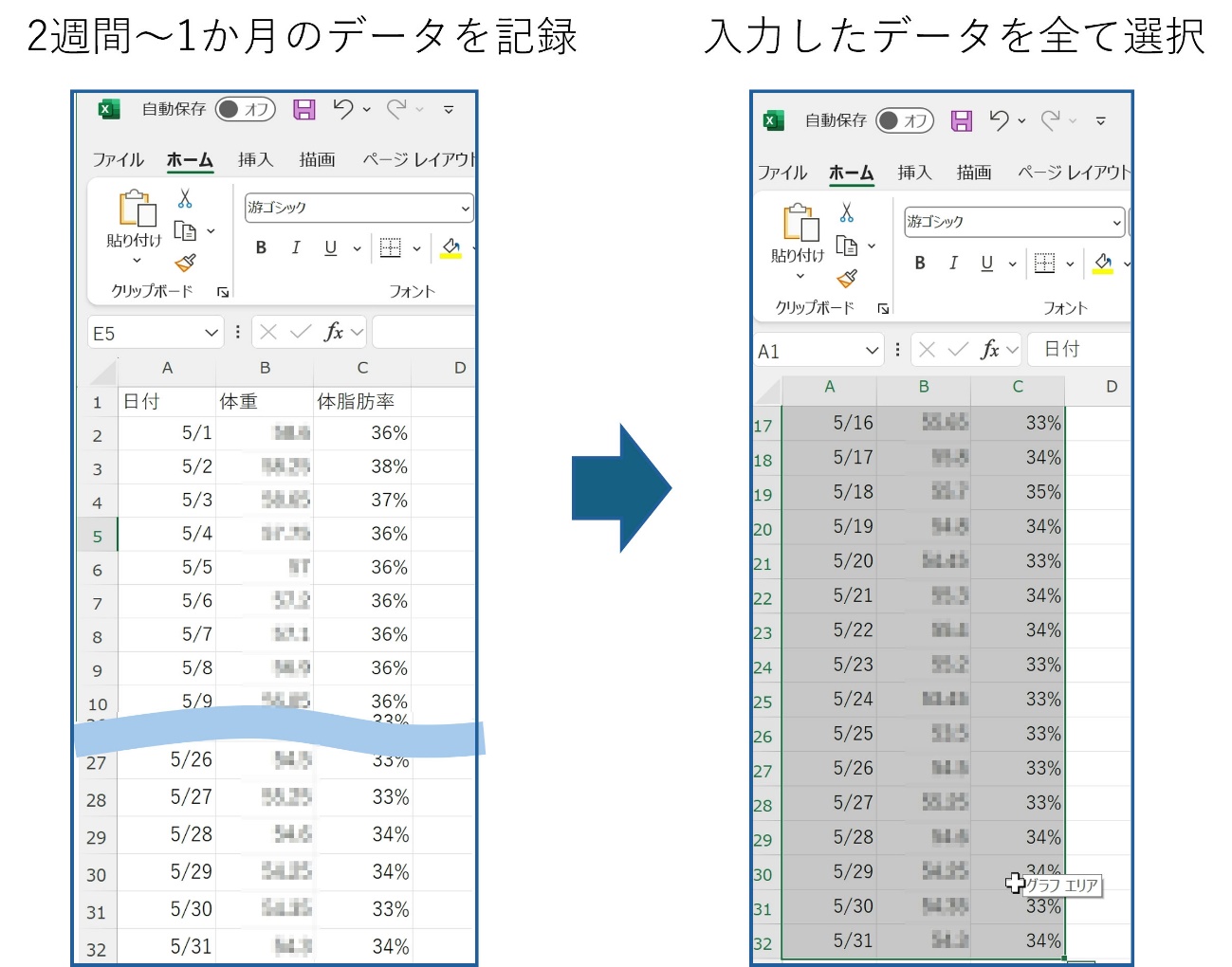Switch to 挿入 tab in left window
Image resolution: width=1232 pixels, height=967 pixels.
click(255, 160)
